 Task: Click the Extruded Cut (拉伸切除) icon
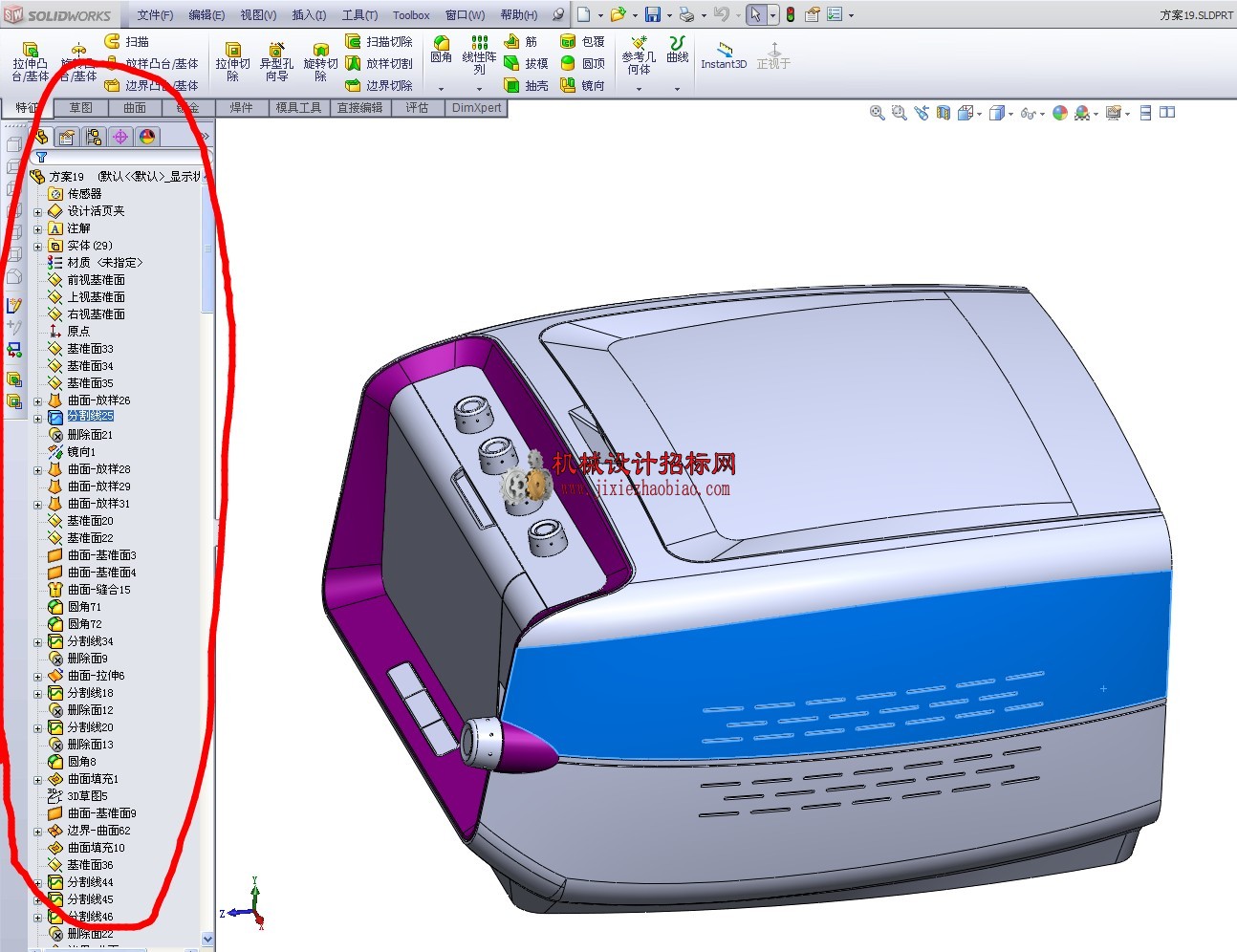[232, 50]
